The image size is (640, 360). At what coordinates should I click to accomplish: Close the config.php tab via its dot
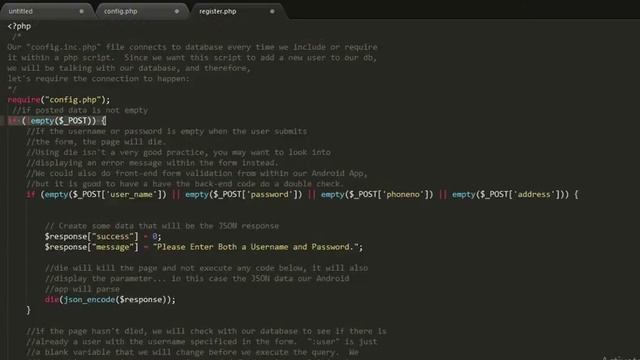click(x=176, y=11)
